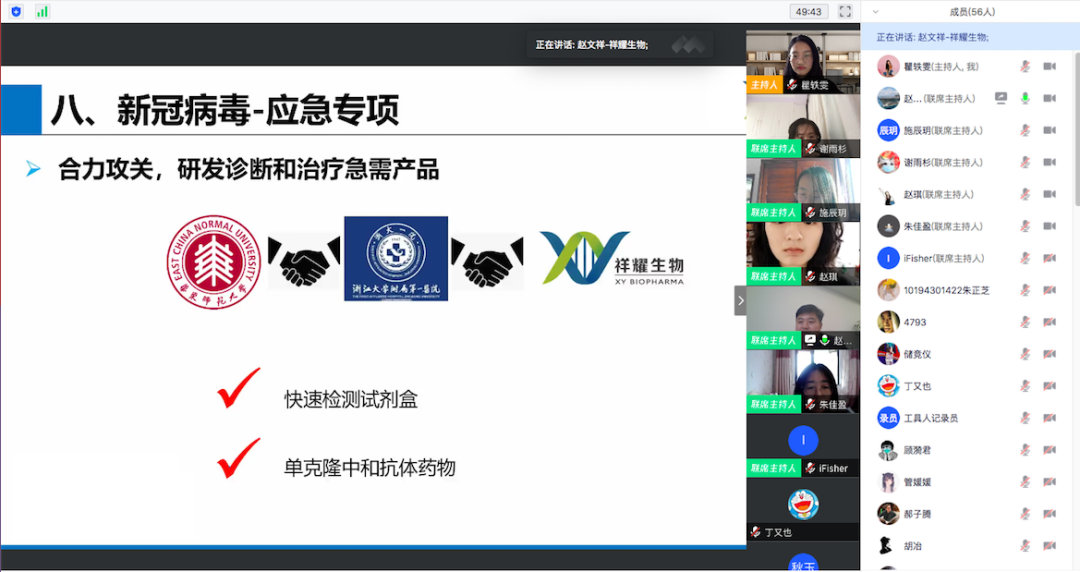Click 赵琪 camera icon in list

[1049, 194]
